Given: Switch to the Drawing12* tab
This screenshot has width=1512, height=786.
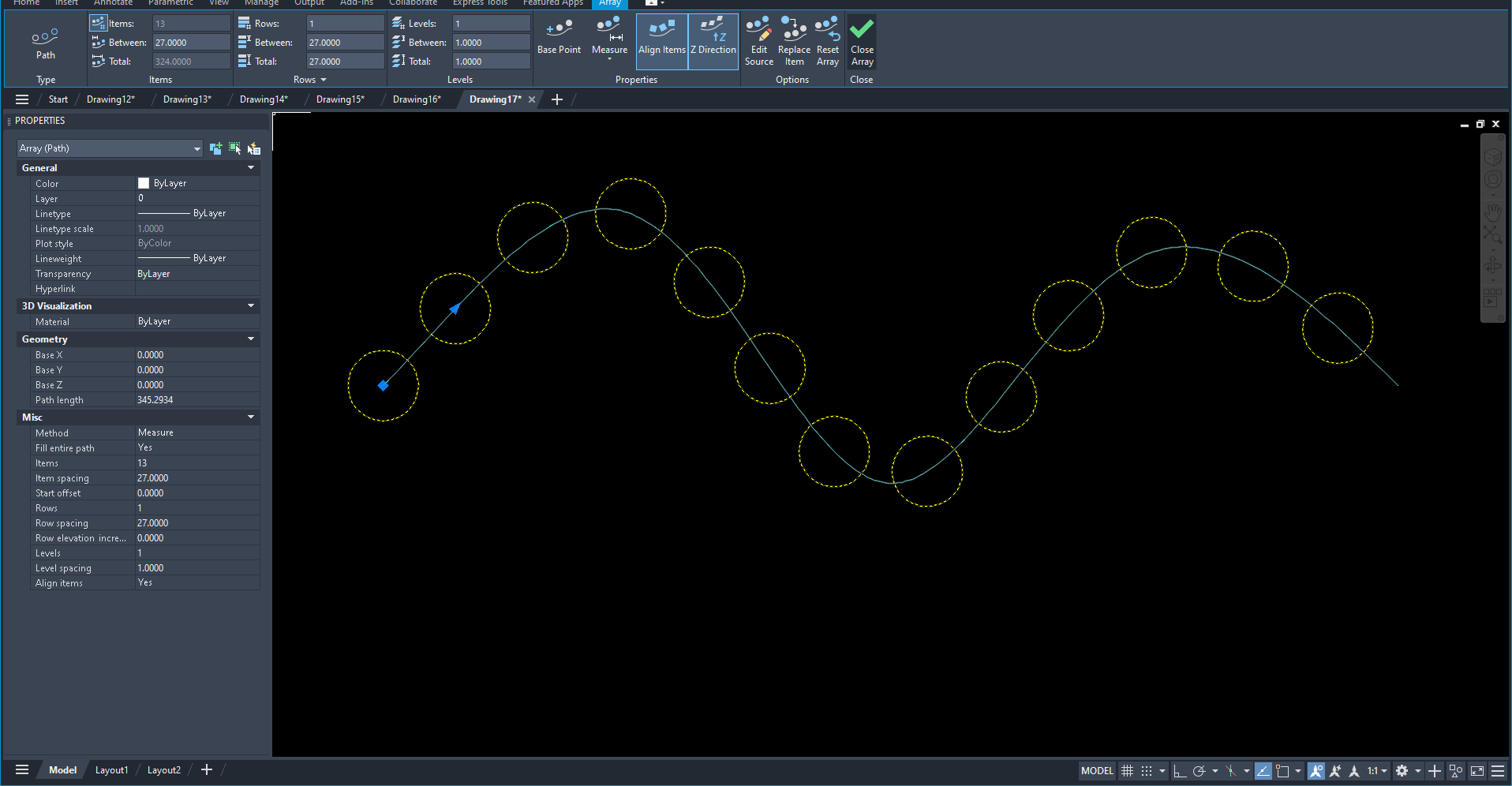Looking at the screenshot, I should [110, 99].
